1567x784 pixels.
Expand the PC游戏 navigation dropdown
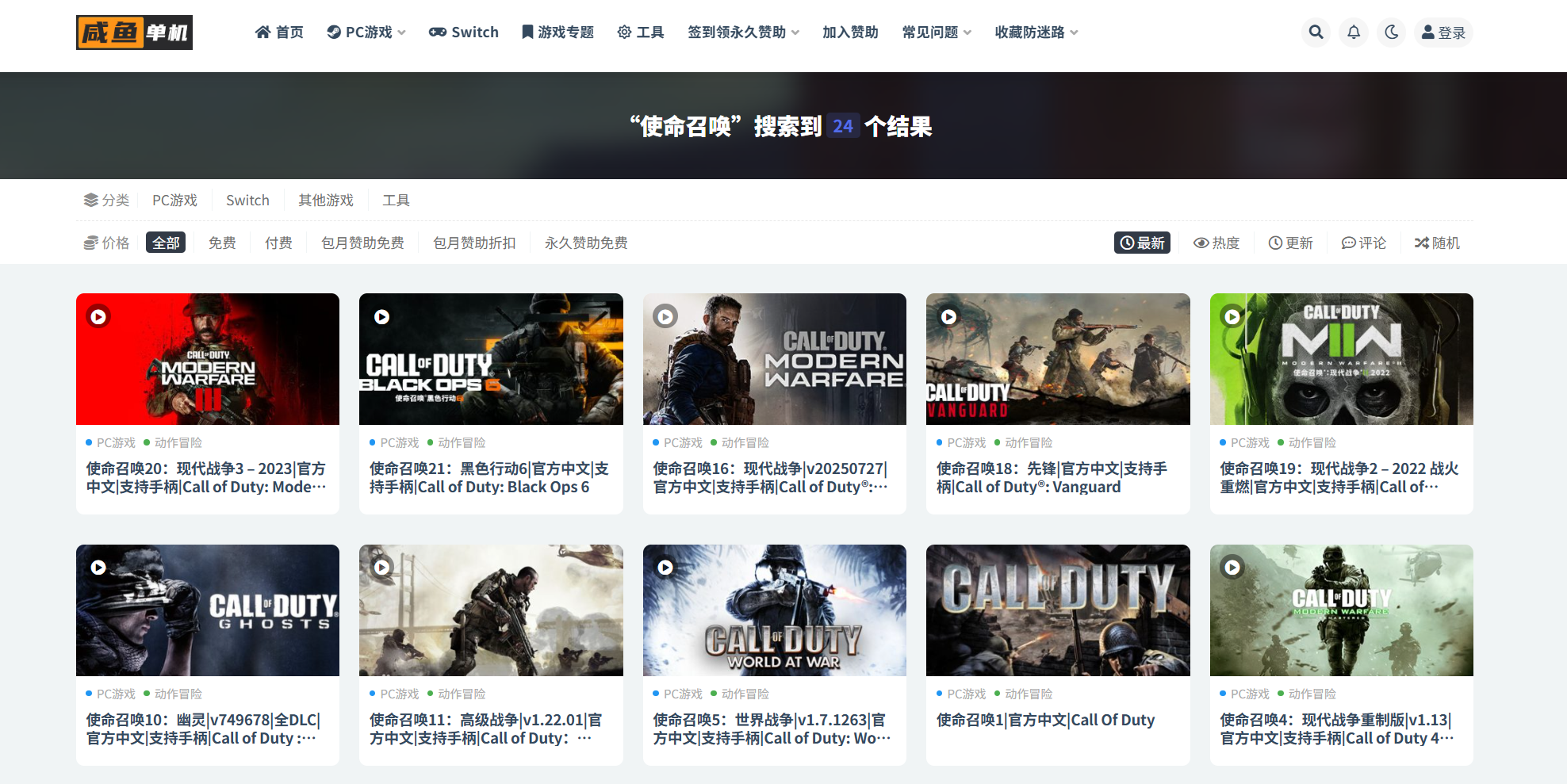pos(367,33)
